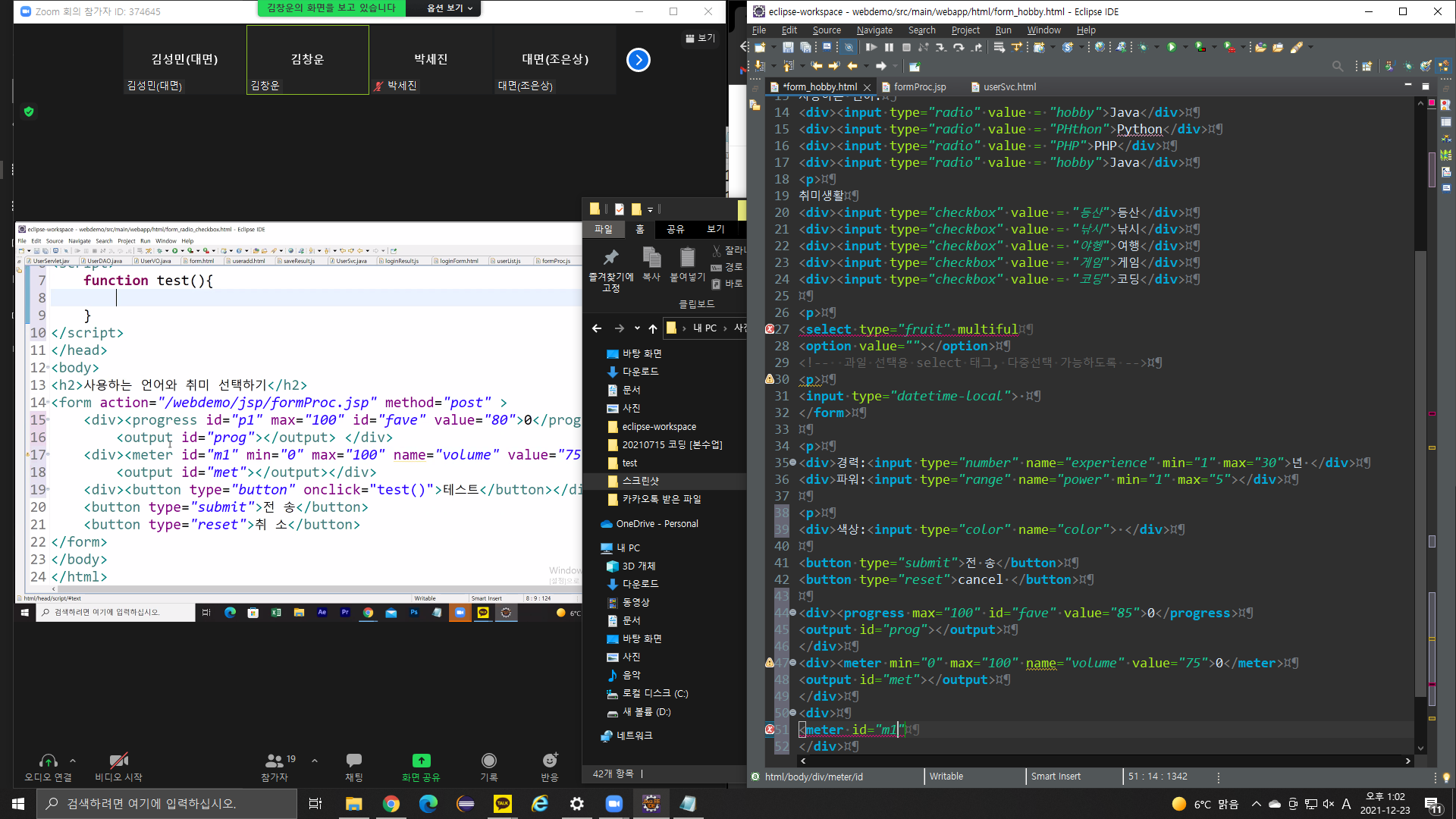Select the eclipse-workspace folder in Explorer
Screen dimensions: 1456x819
658,426
